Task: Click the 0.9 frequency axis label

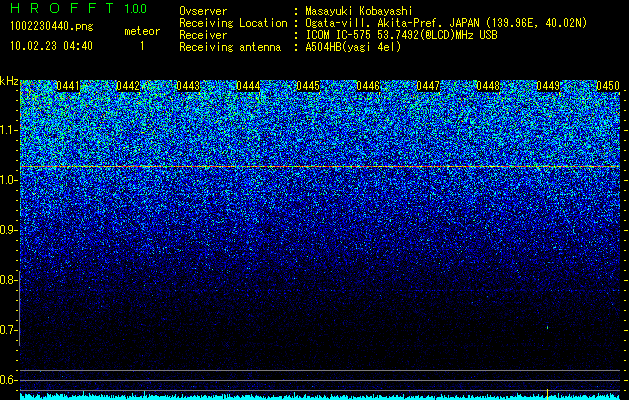Action: click(7, 230)
